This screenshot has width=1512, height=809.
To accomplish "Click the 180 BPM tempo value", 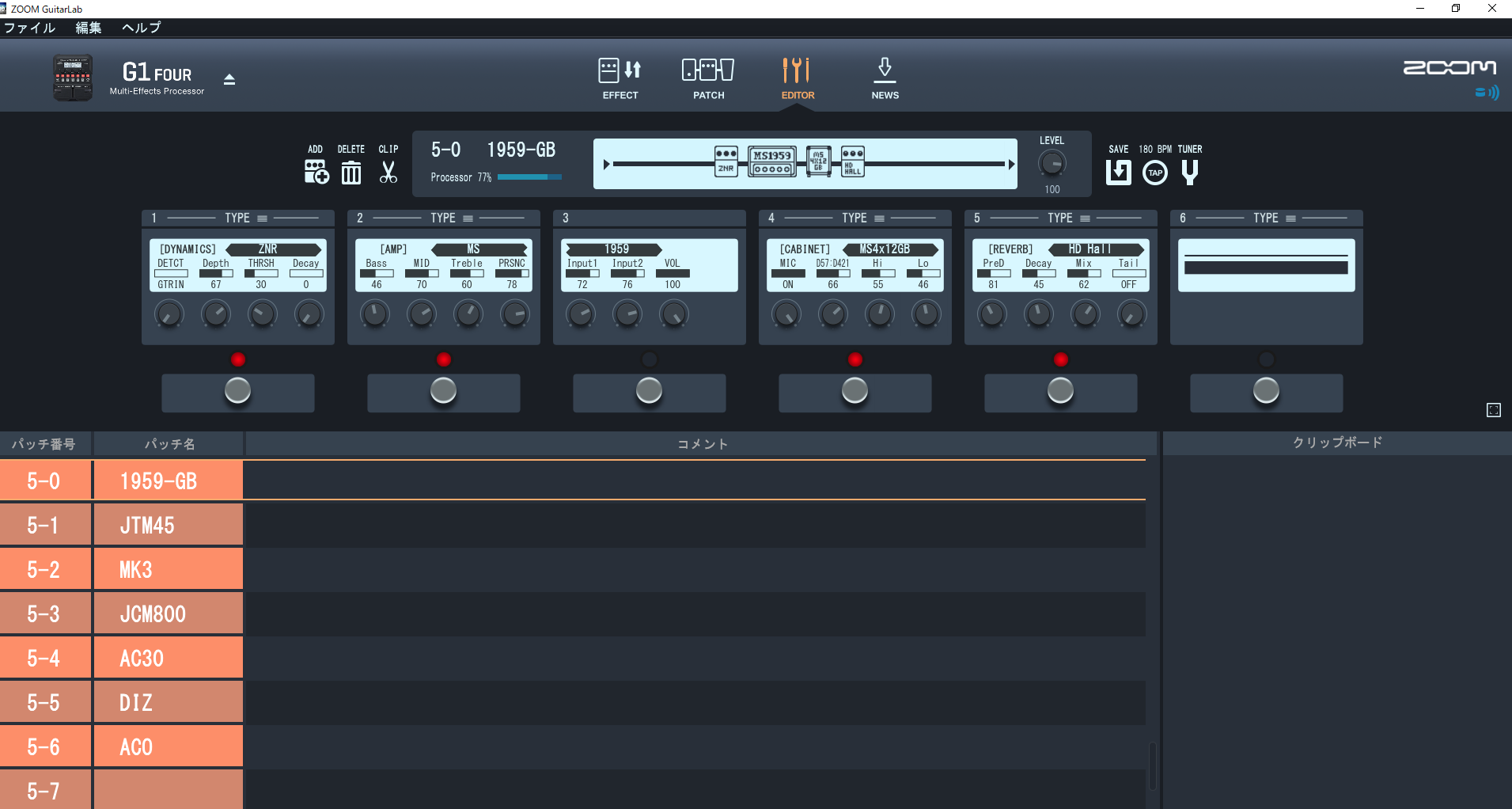I will (x=1155, y=149).
